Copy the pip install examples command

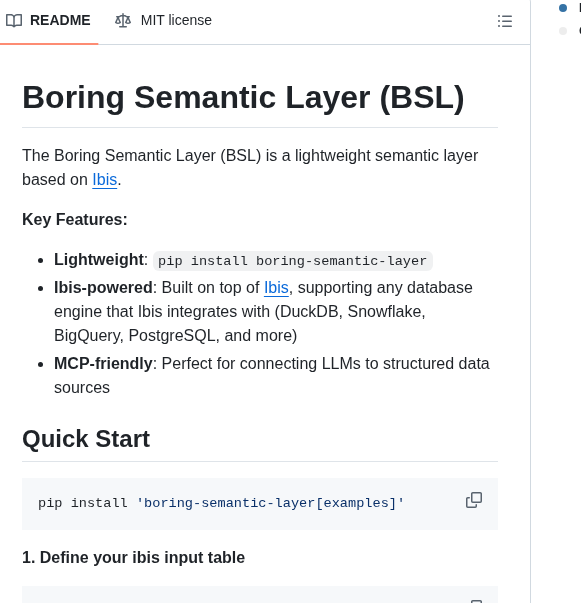point(474,500)
